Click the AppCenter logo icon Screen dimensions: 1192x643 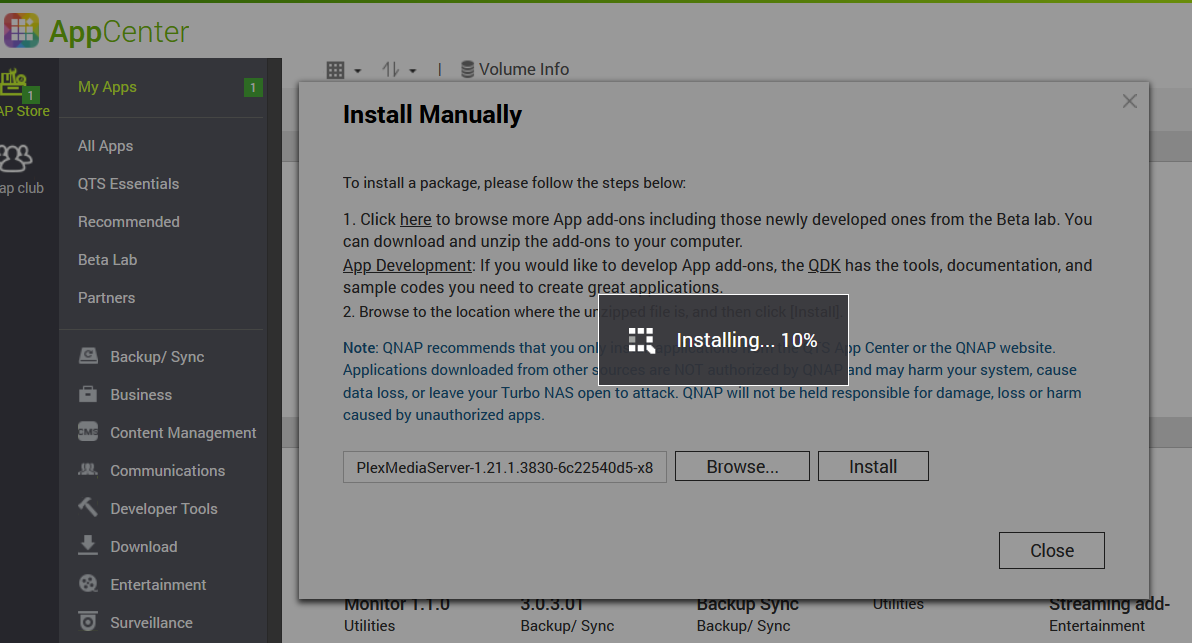(22, 31)
